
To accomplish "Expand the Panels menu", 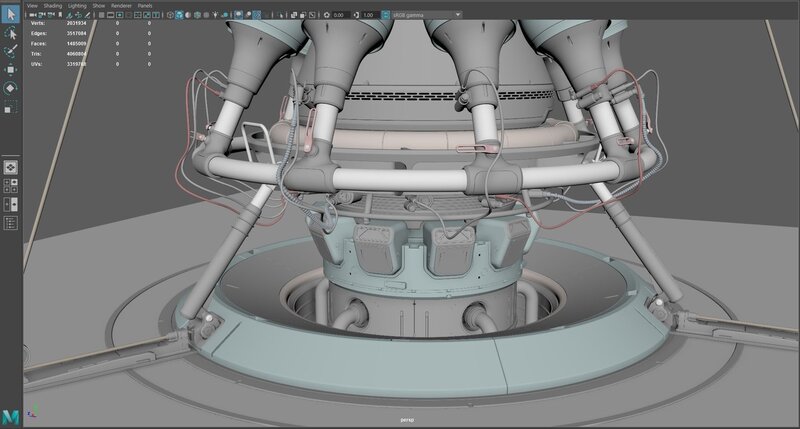I will coord(146,5).
